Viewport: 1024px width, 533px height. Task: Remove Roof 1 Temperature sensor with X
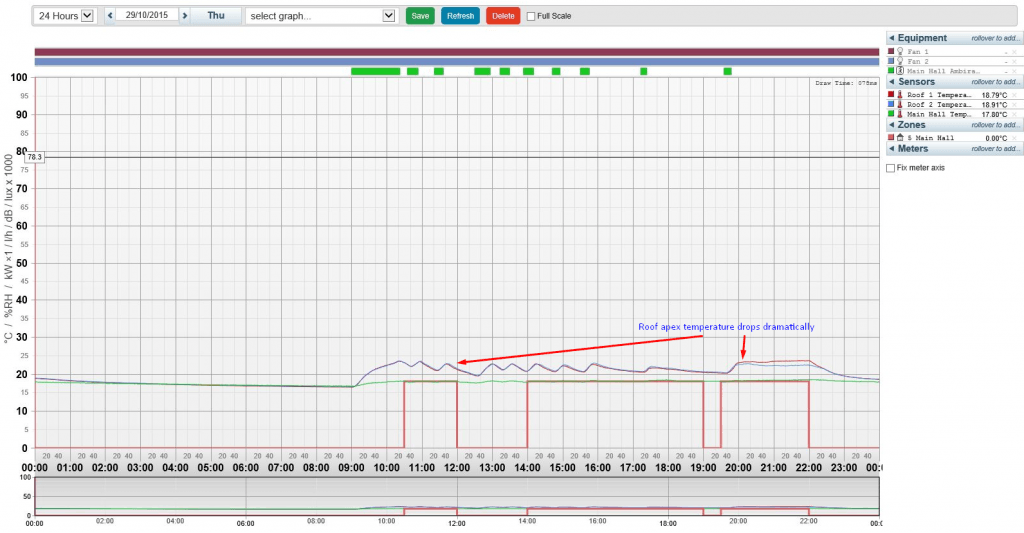[x=1013, y=94]
